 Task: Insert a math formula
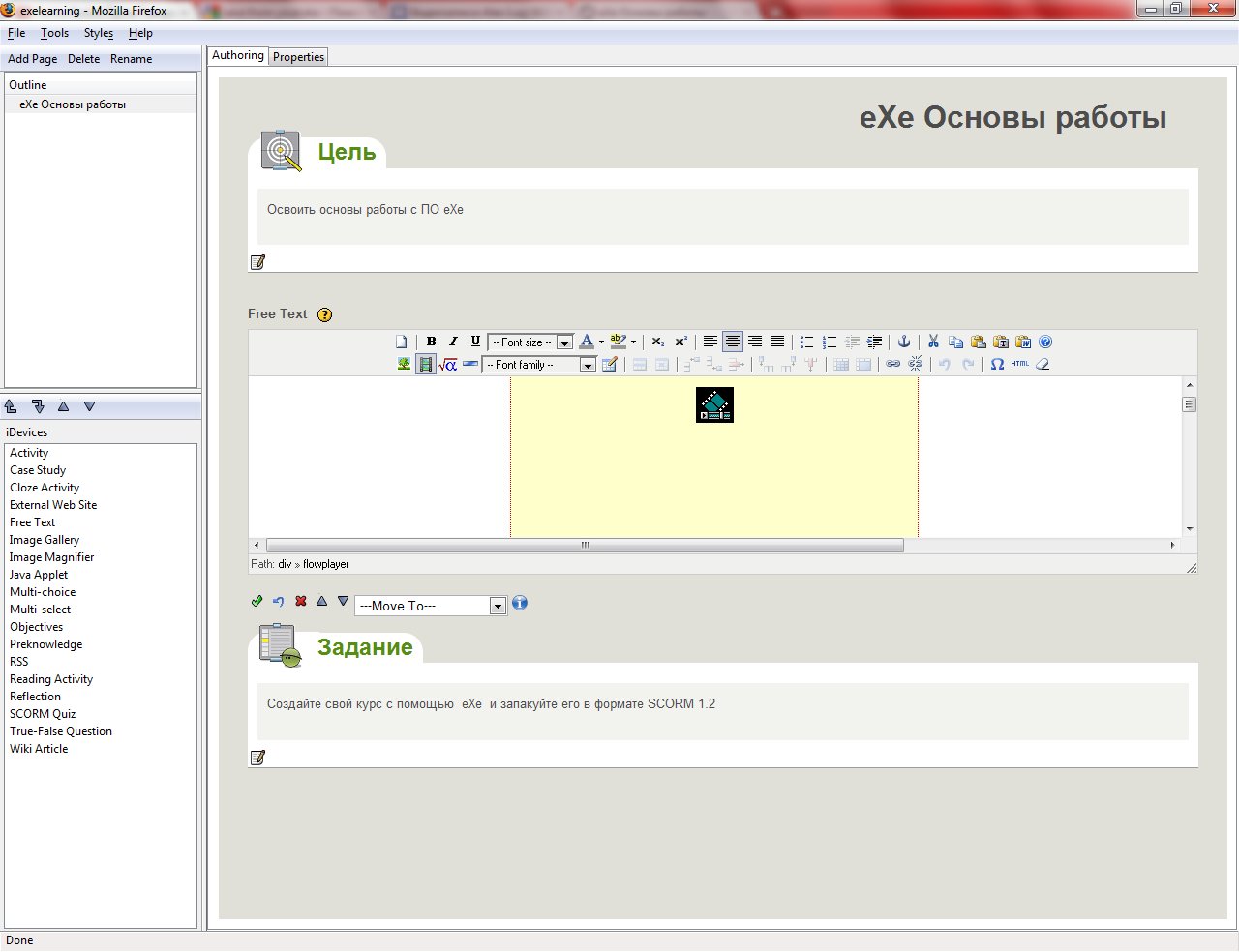[448, 364]
